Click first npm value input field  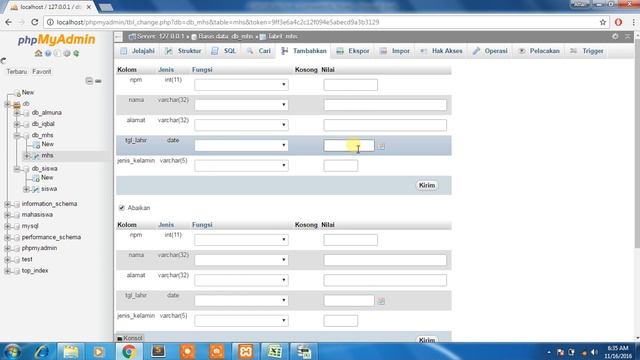(351, 84)
